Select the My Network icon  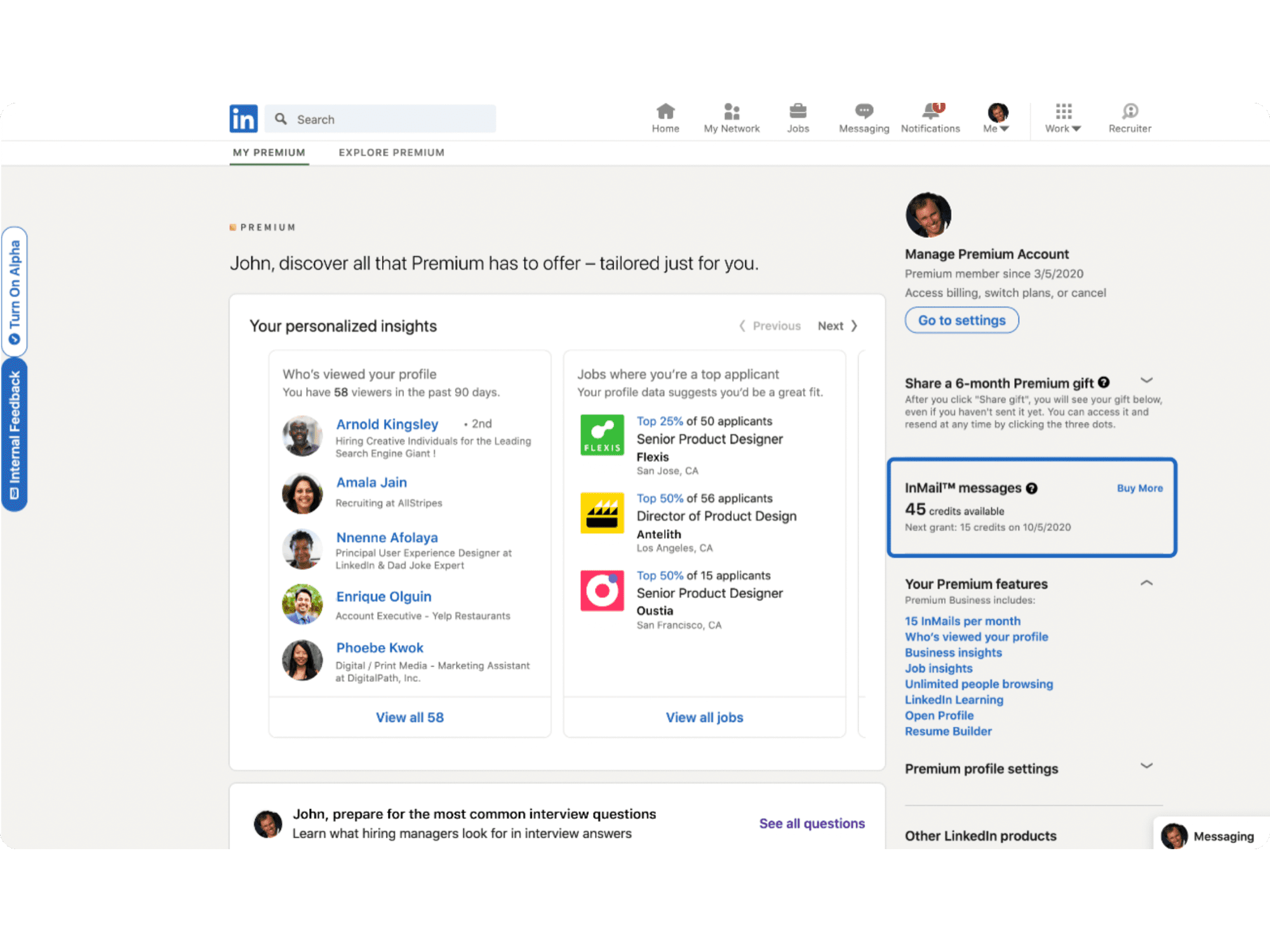tap(732, 112)
